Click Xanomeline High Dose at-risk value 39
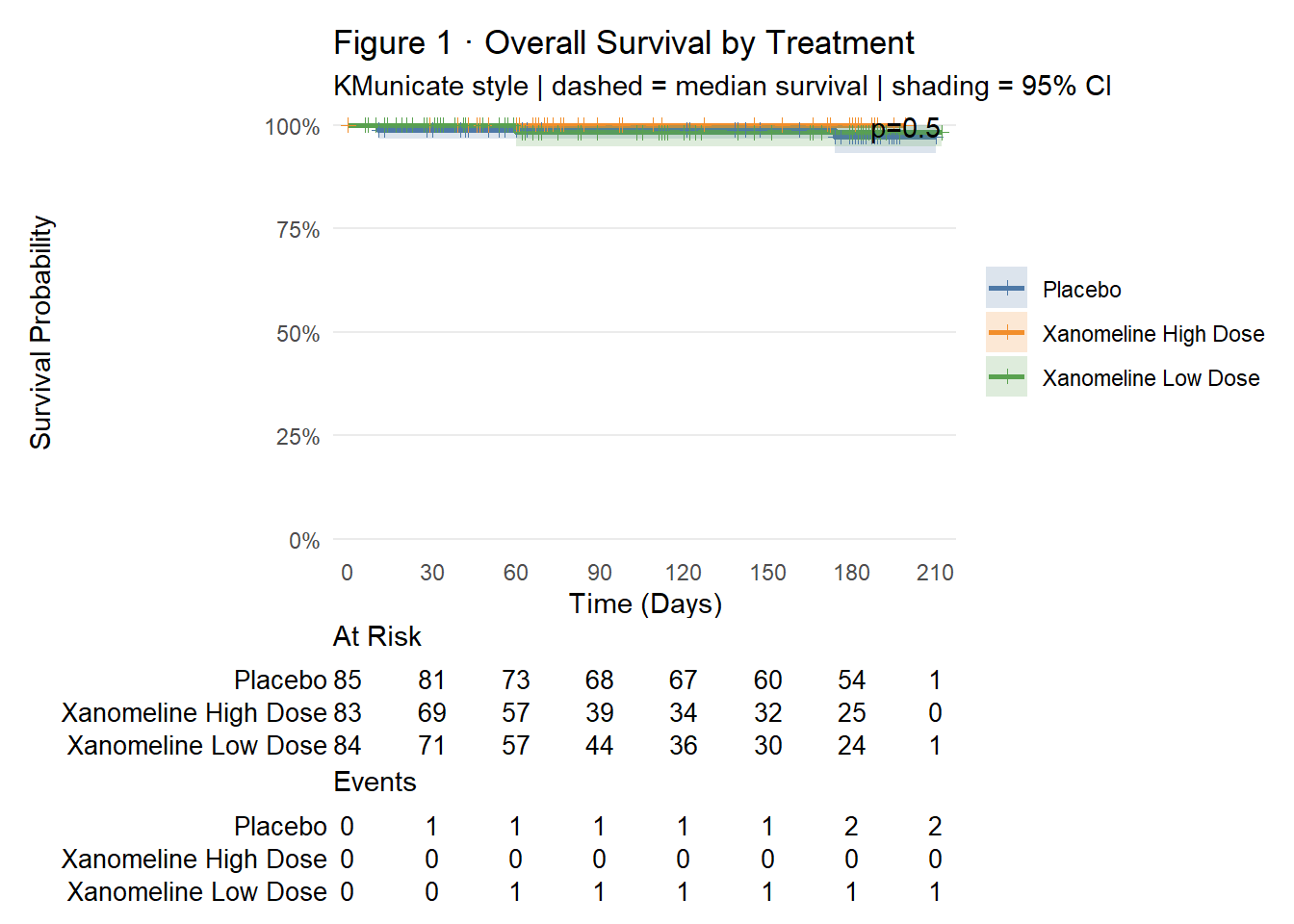This screenshot has width=1294, height=924. [599, 713]
